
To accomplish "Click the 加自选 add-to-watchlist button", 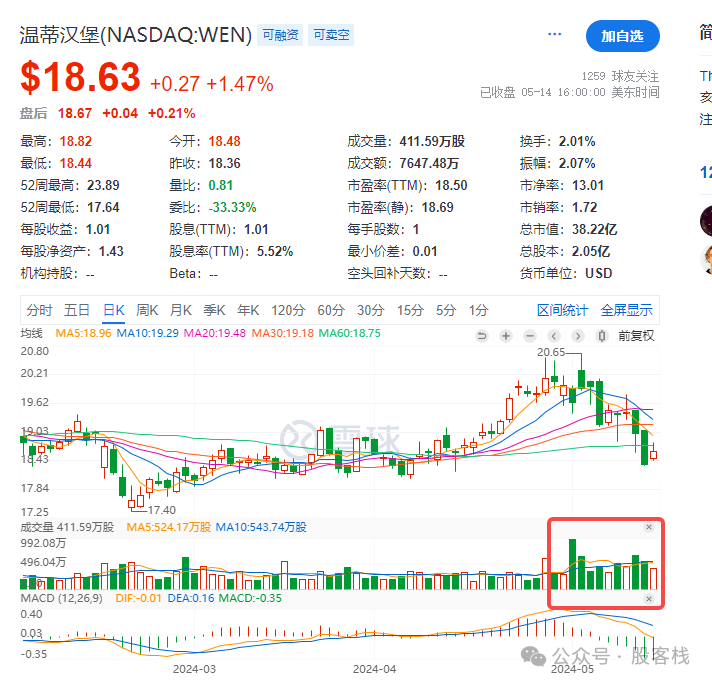I will 623,36.
